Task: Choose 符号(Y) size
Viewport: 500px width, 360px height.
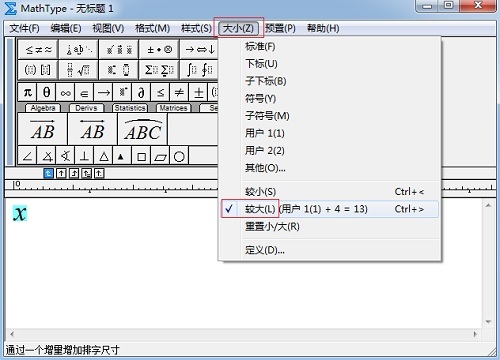Action: tap(330, 99)
